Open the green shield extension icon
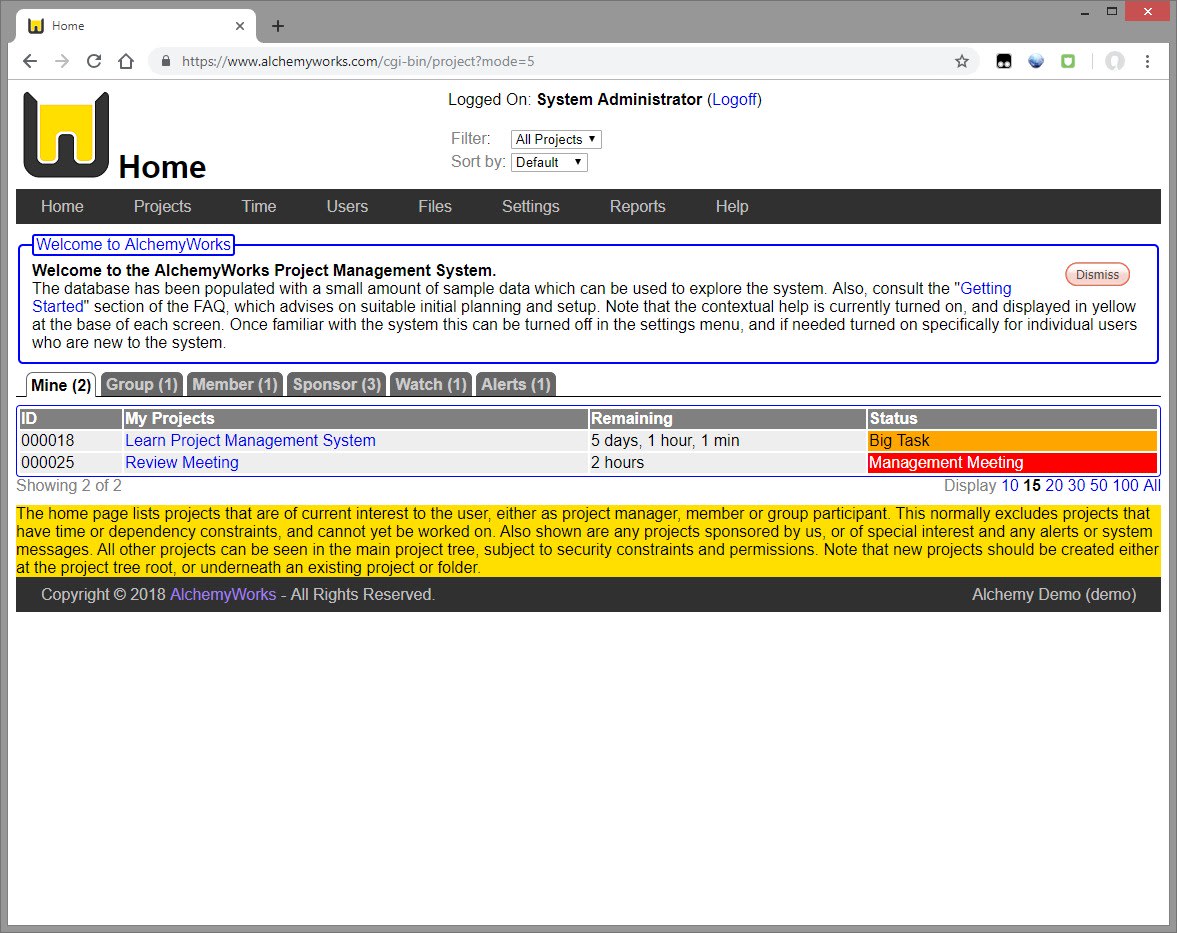Screen dimensions: 1177x933 pos(1068,62)
